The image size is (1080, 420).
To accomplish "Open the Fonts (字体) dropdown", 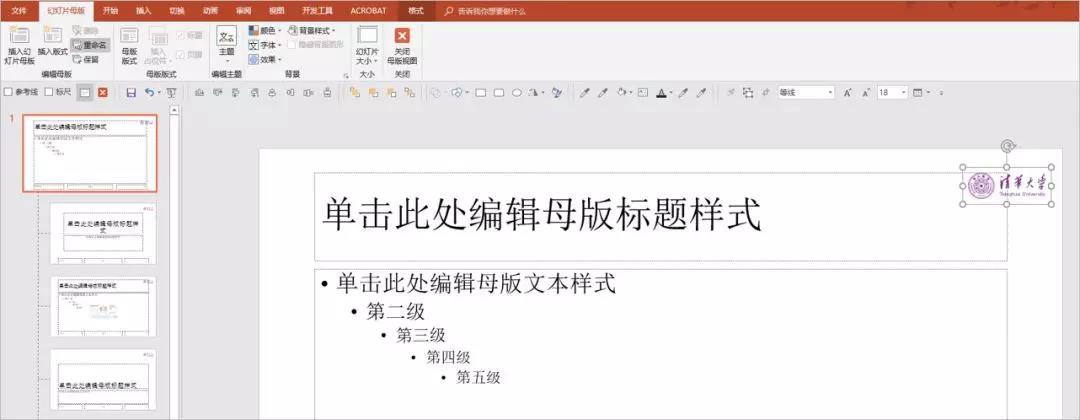I will tap(264, 45).
